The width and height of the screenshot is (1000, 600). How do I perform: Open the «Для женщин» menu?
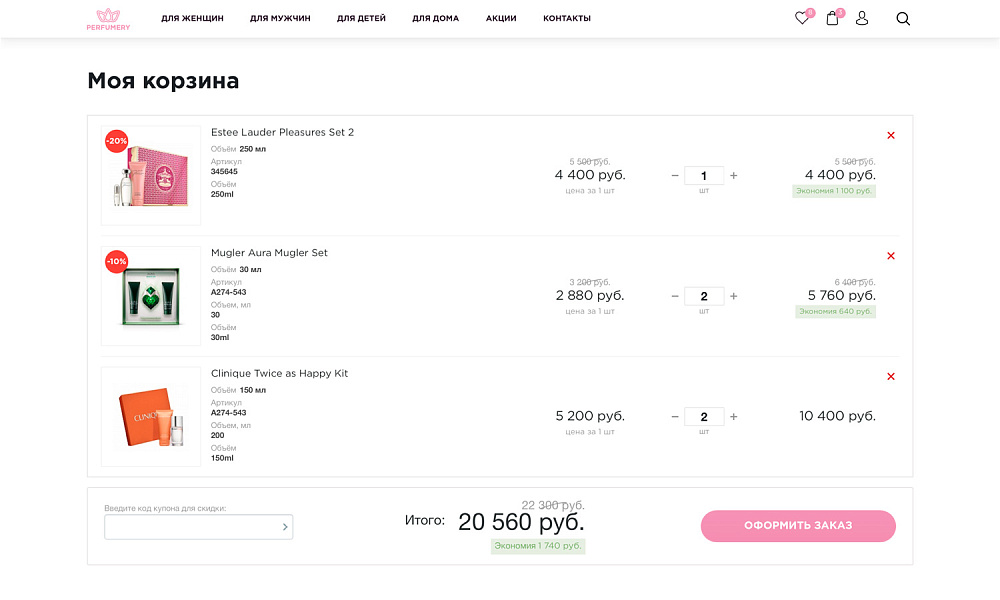192,18
